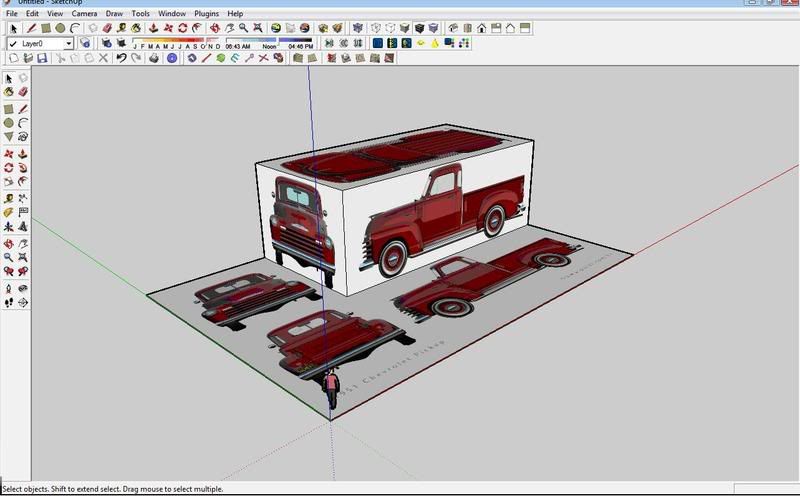The image size is (800, 496).
Task: Click the Zoom magnifier in the left toolbar
Action: (x=9, y=257)
